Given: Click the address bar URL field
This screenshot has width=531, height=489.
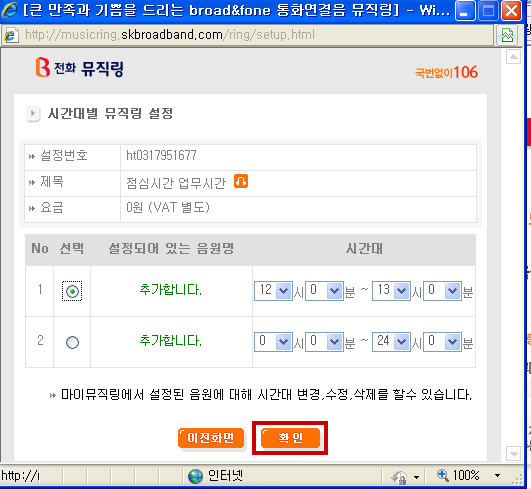Looking at the screenshot, I should (247, 35).
